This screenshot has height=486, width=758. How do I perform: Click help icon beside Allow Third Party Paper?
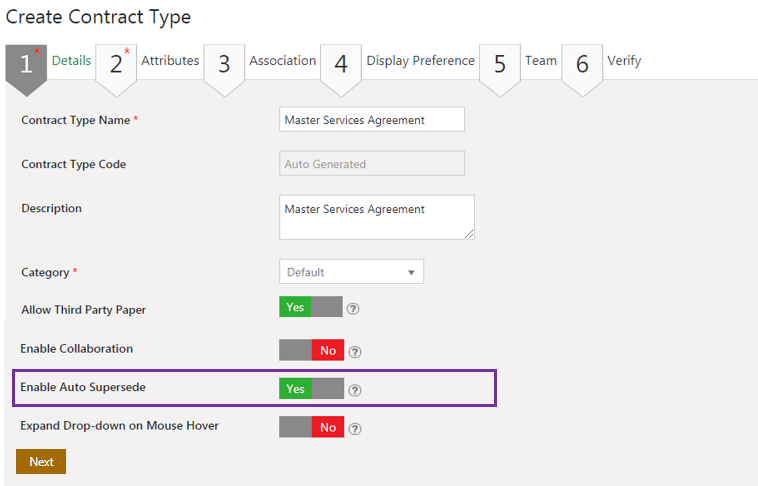click(x=353, y=308)
